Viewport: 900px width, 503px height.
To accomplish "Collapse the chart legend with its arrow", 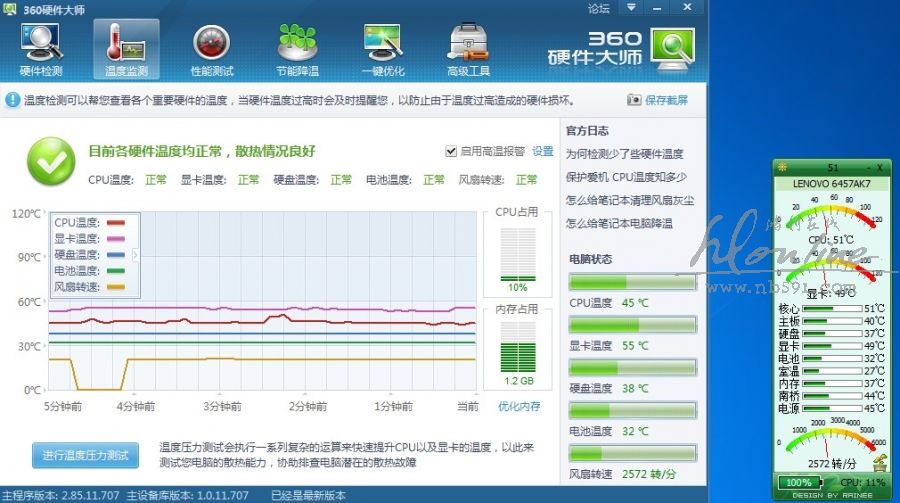I will click(135, 255).
